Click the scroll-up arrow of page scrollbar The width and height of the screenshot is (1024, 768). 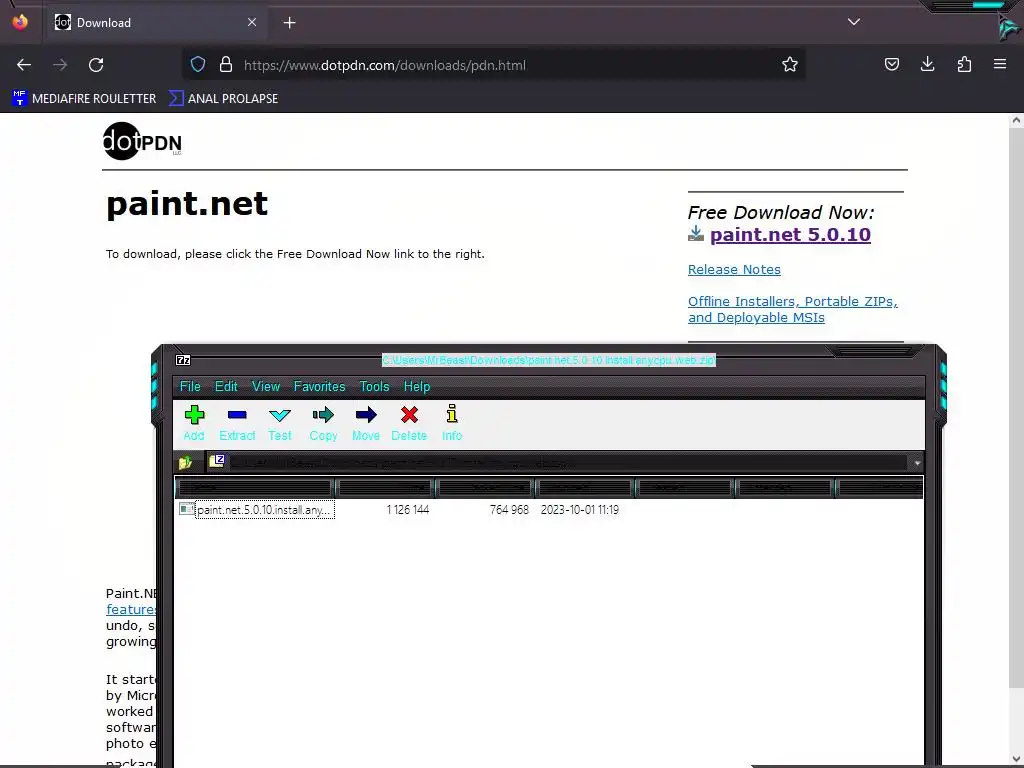[1016, 120]
